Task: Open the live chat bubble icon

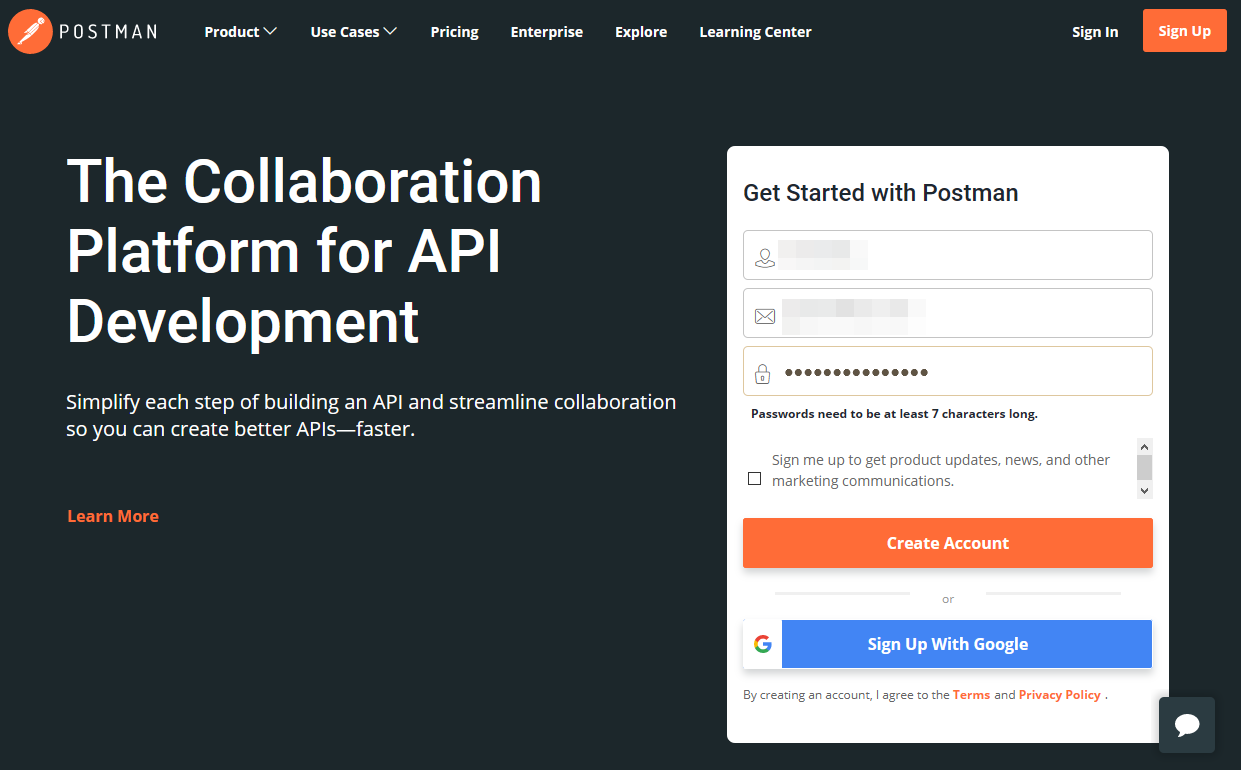Action: 1187,725
